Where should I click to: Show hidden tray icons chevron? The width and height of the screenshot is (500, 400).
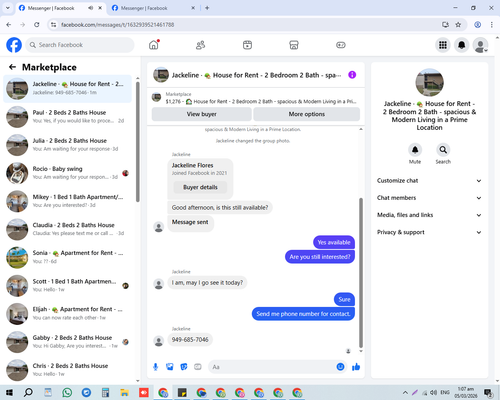(x=405, y=393)
